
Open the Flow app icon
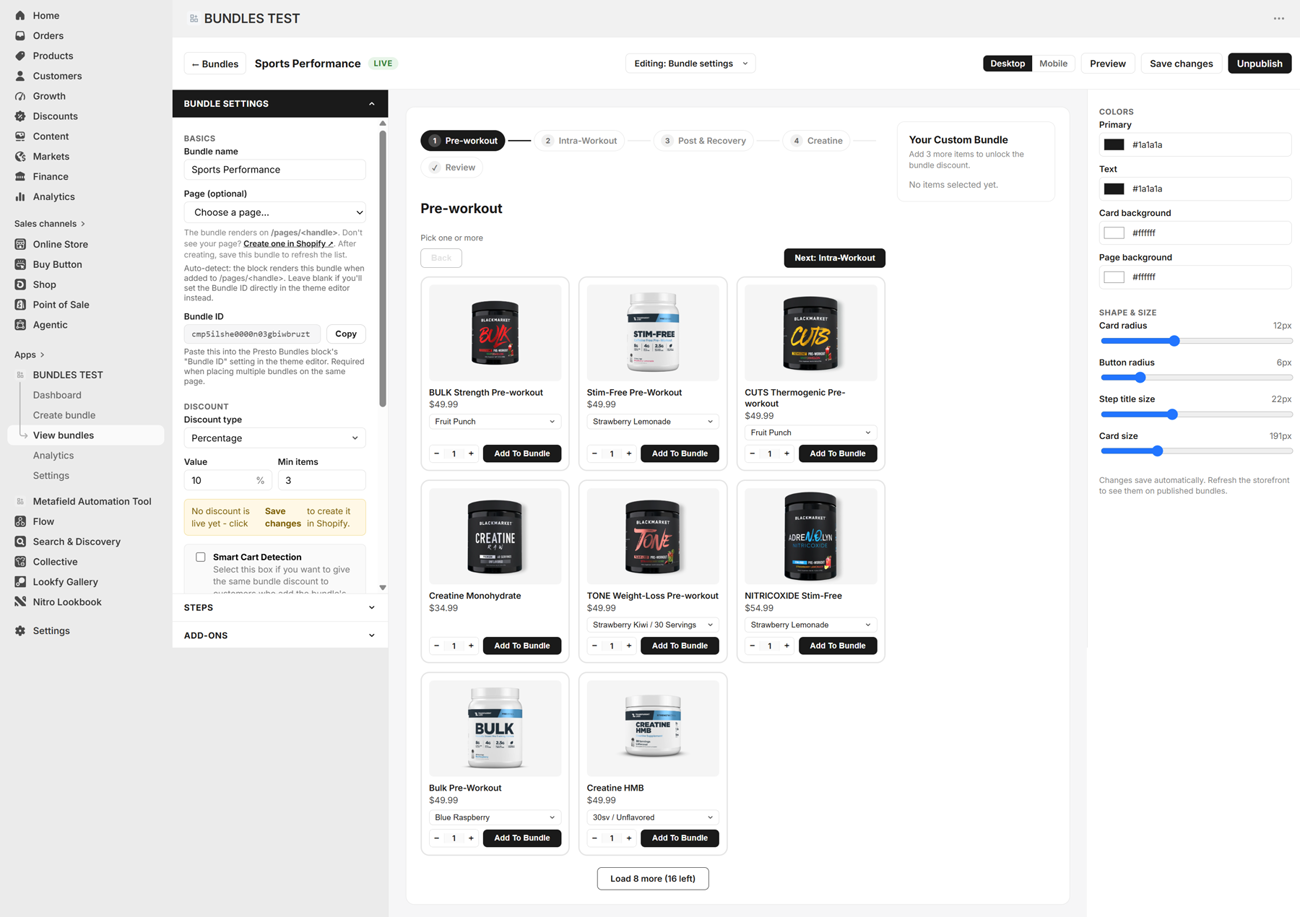20,521
